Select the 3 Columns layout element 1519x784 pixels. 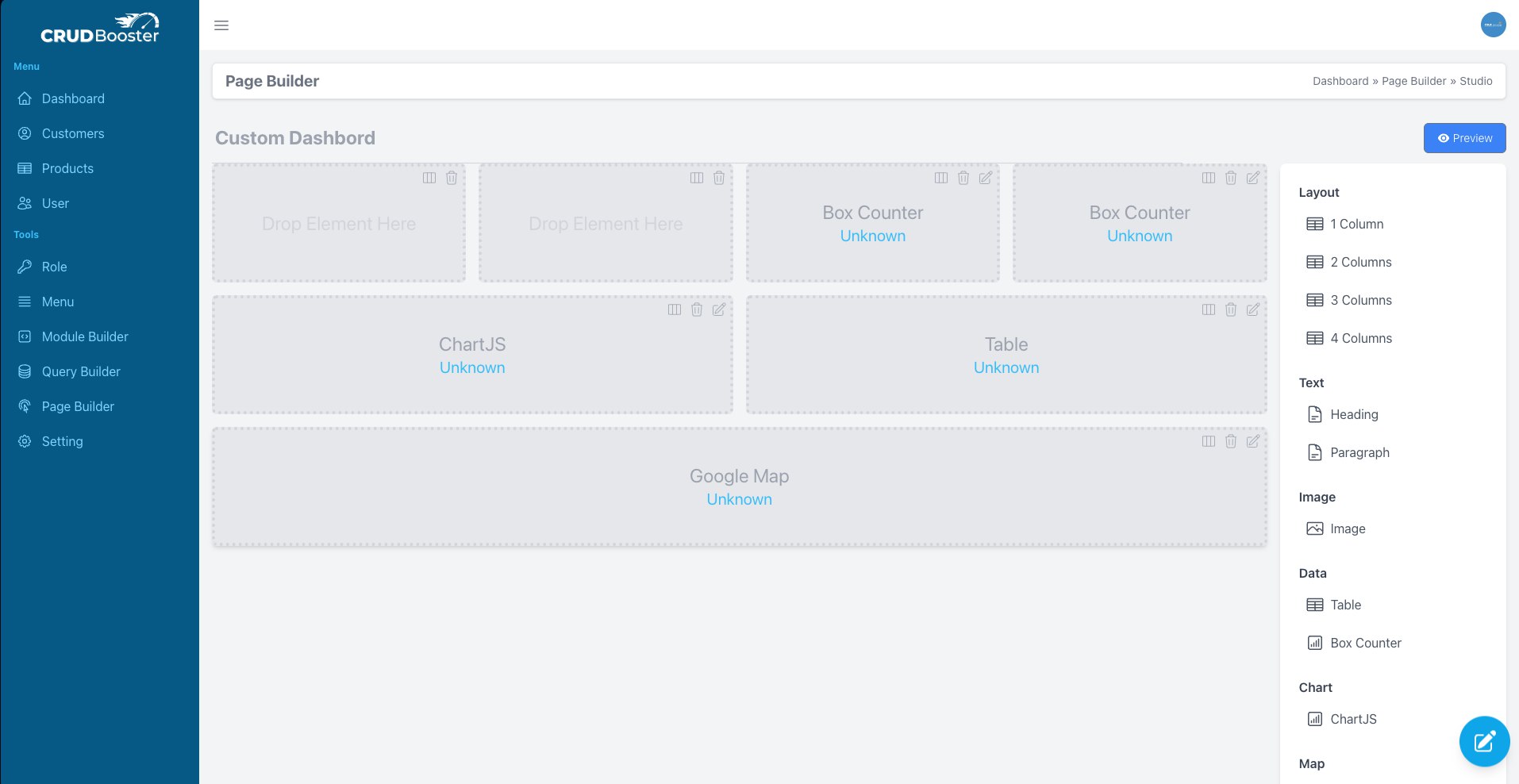pyautogui.click(x=1360, y=300)
